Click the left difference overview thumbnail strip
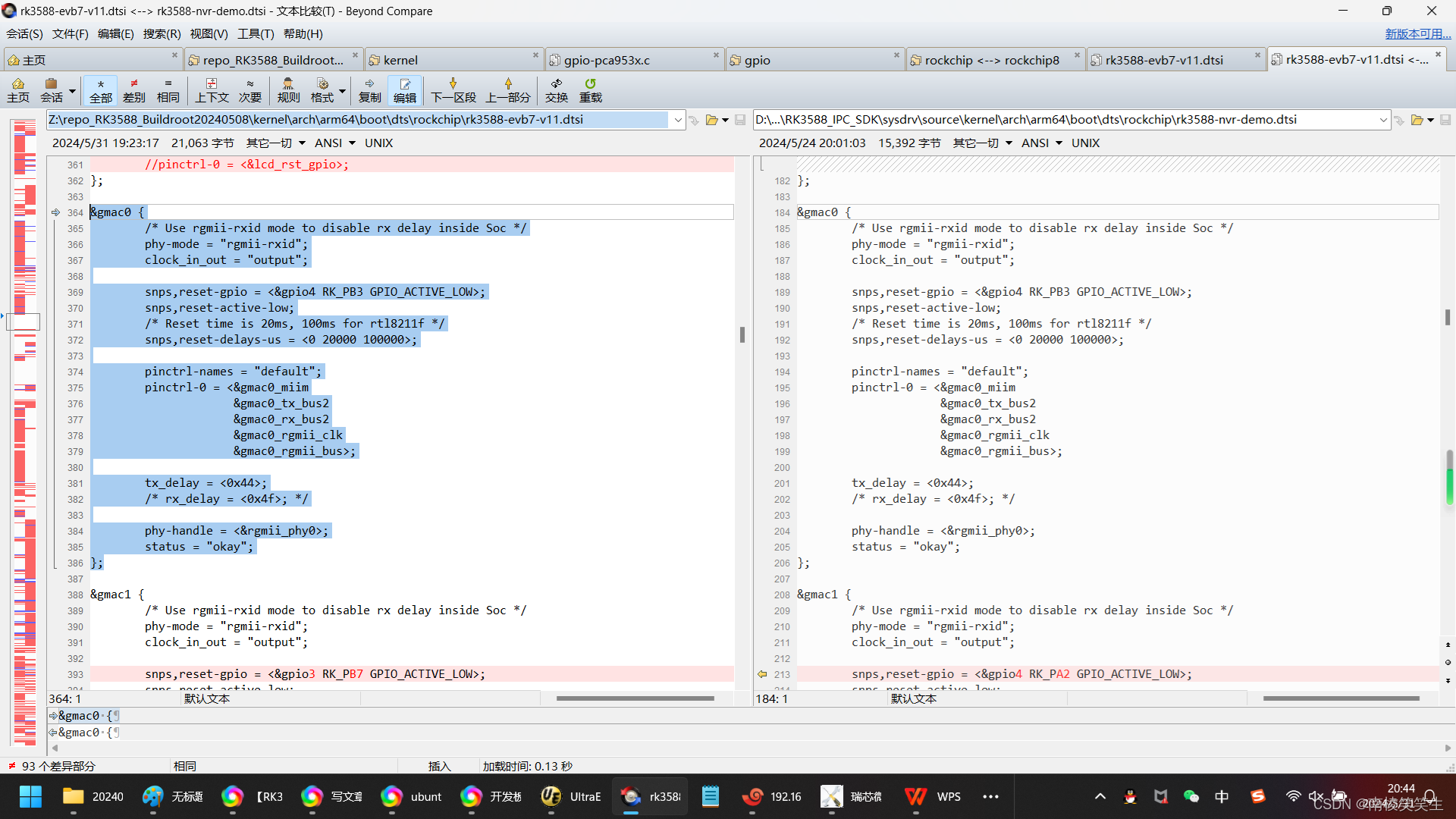This screenshot has width=1456, height=819. (x=25, y=432)
